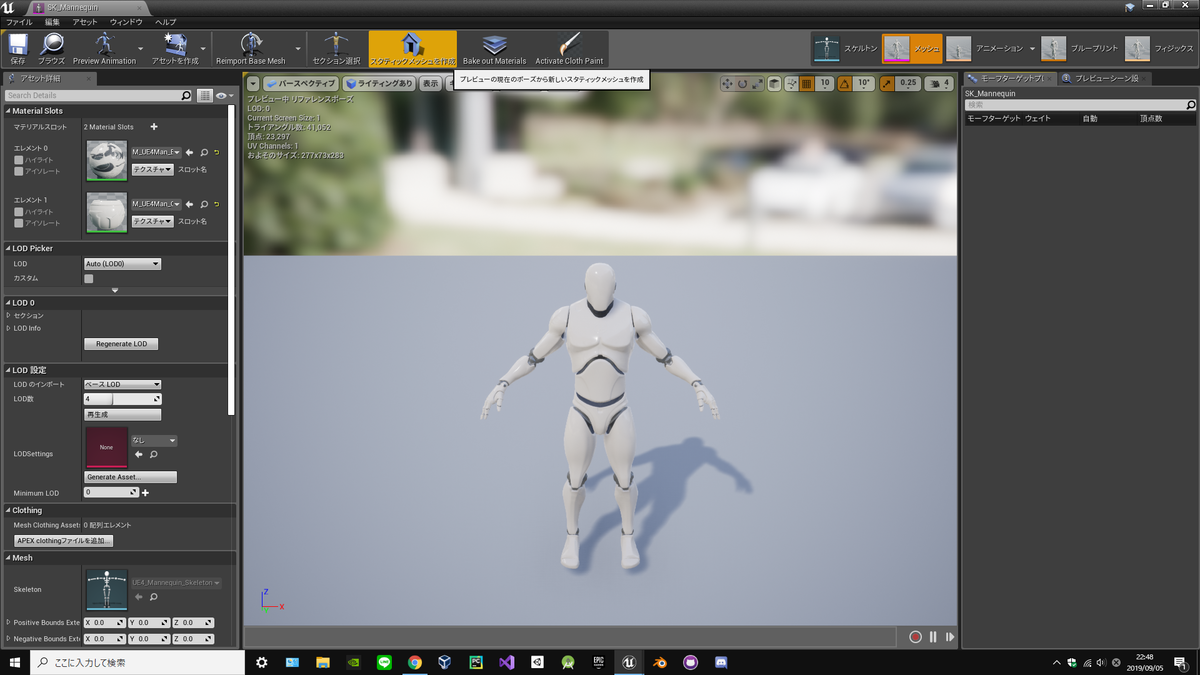1200x675 pixels.
Task: Click the パースペクティブ viewport button
Action: pyautogui.click(x=300, y=84)
